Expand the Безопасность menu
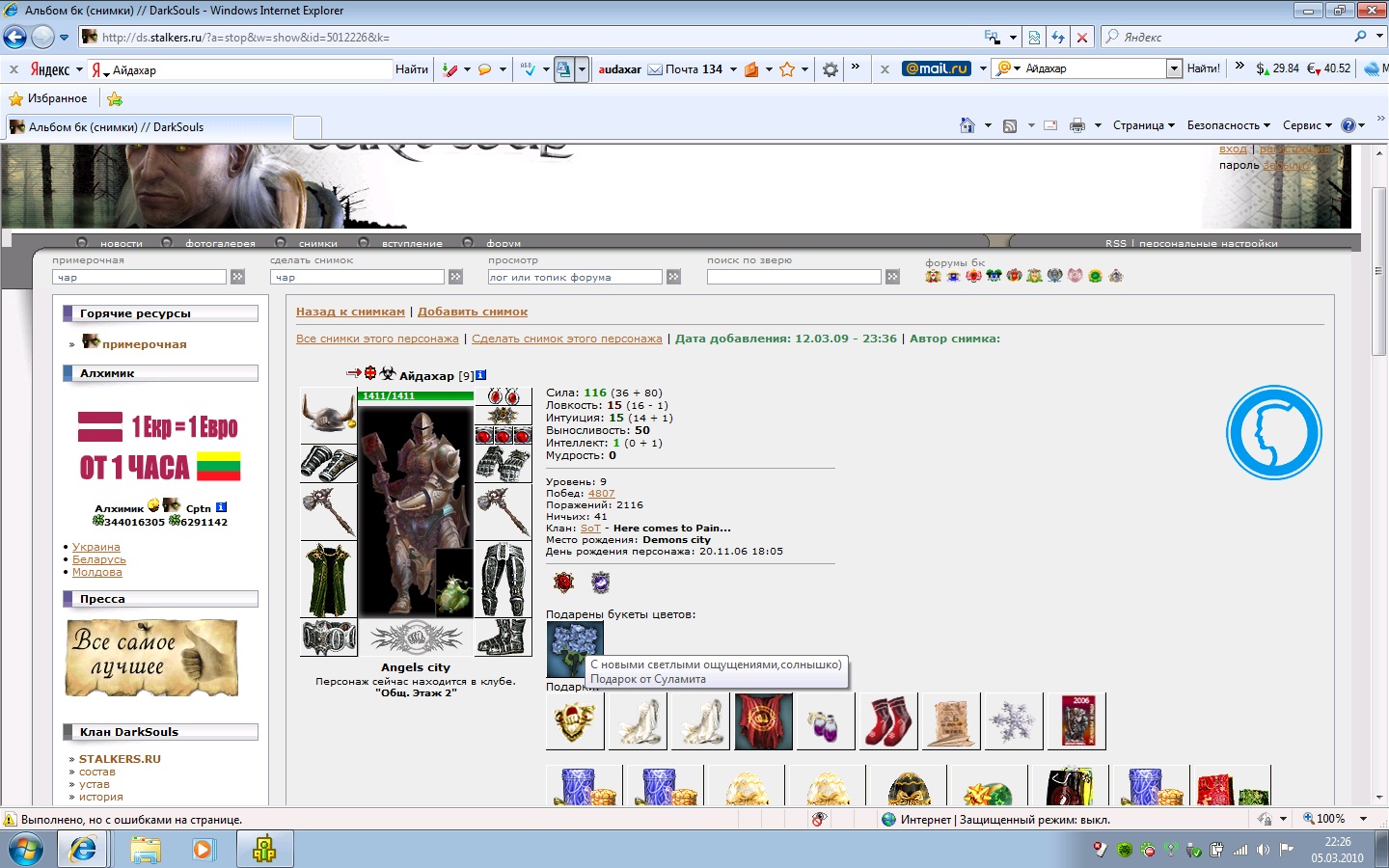 point(1229,125)
